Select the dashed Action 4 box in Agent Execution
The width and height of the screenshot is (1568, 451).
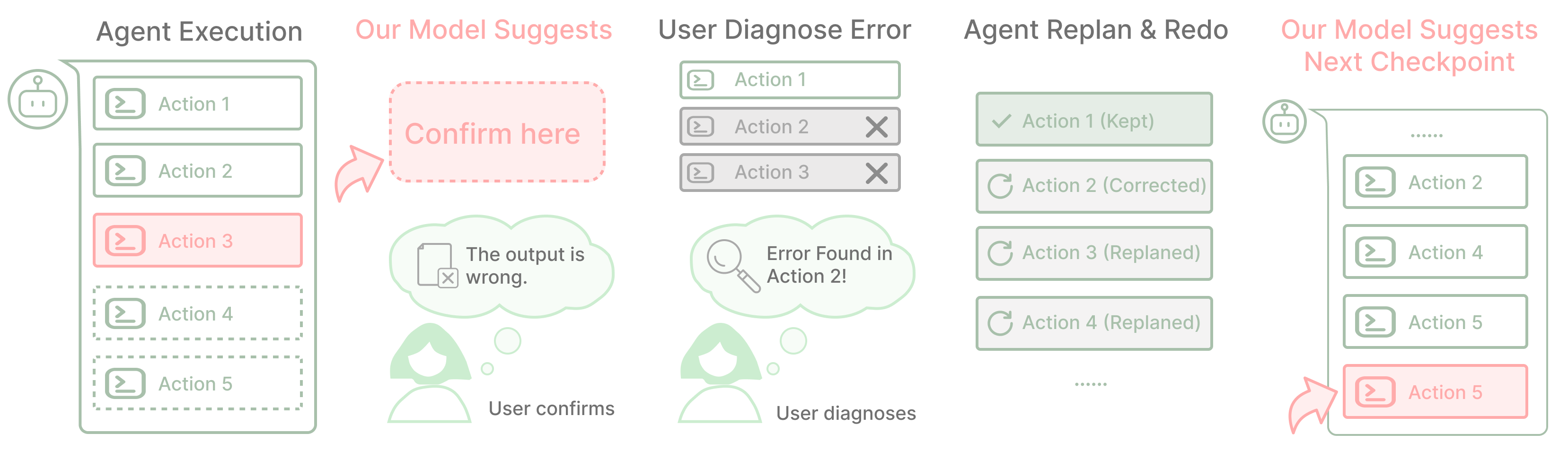(x=198, y=313)
